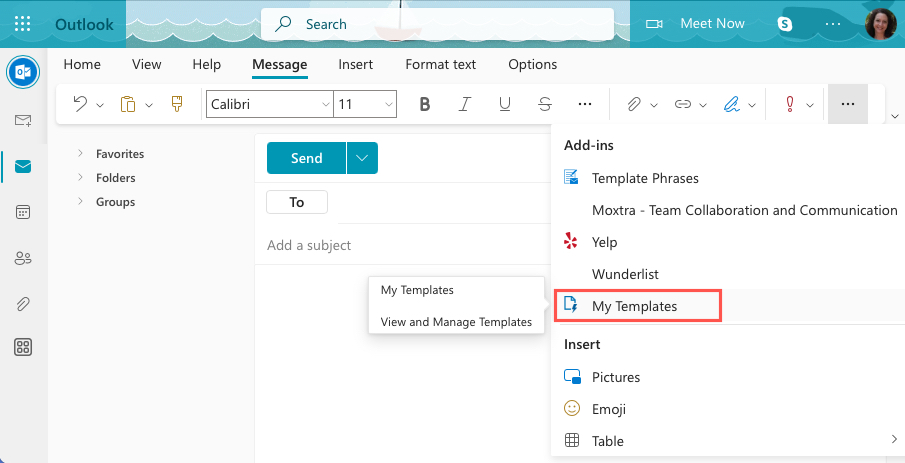
Task: Switch to the Help tab
Action: click(x=207, y=64)
